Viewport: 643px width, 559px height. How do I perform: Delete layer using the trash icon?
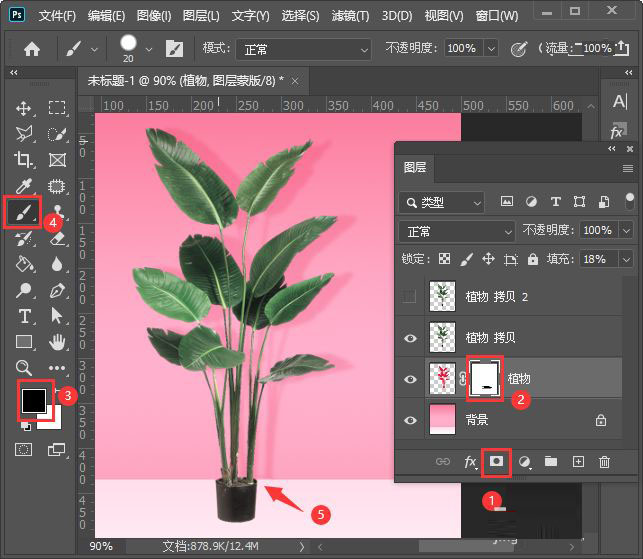tap(604, 461)
